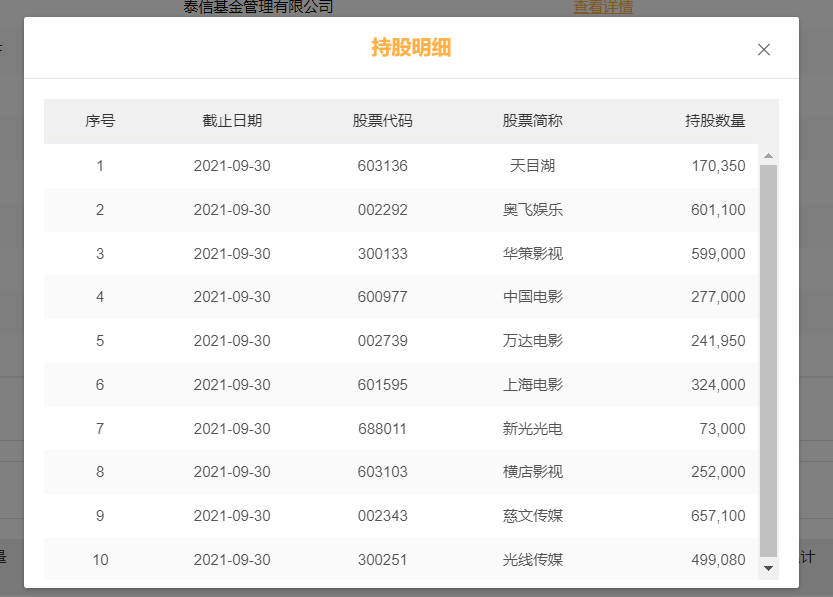Click holding quantity 324,000
Viewport: 833px width, 597px height.
pyautogui.click(x=718, y=385)
